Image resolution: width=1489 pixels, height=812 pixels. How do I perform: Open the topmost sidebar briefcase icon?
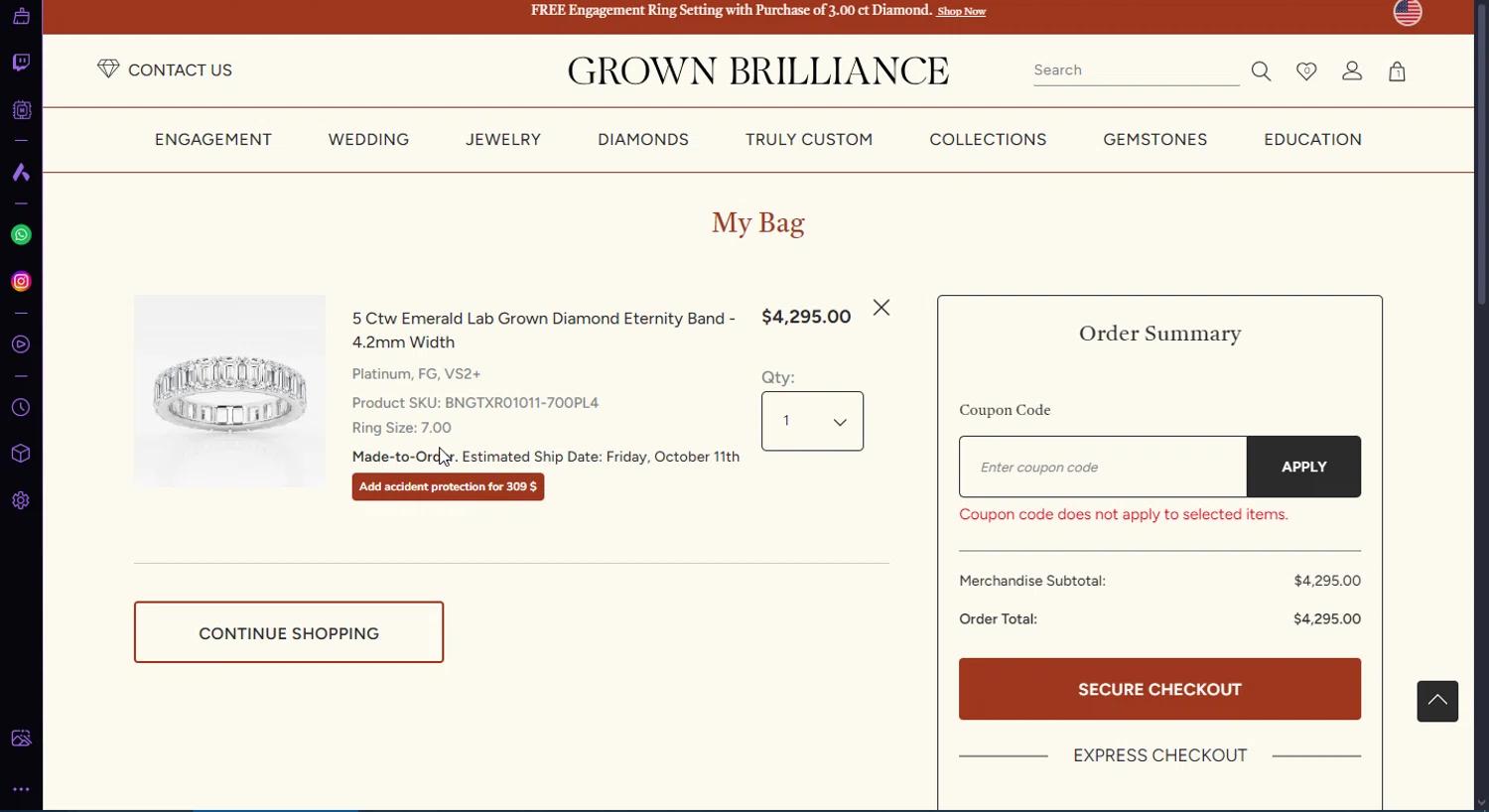click(21, 16)
